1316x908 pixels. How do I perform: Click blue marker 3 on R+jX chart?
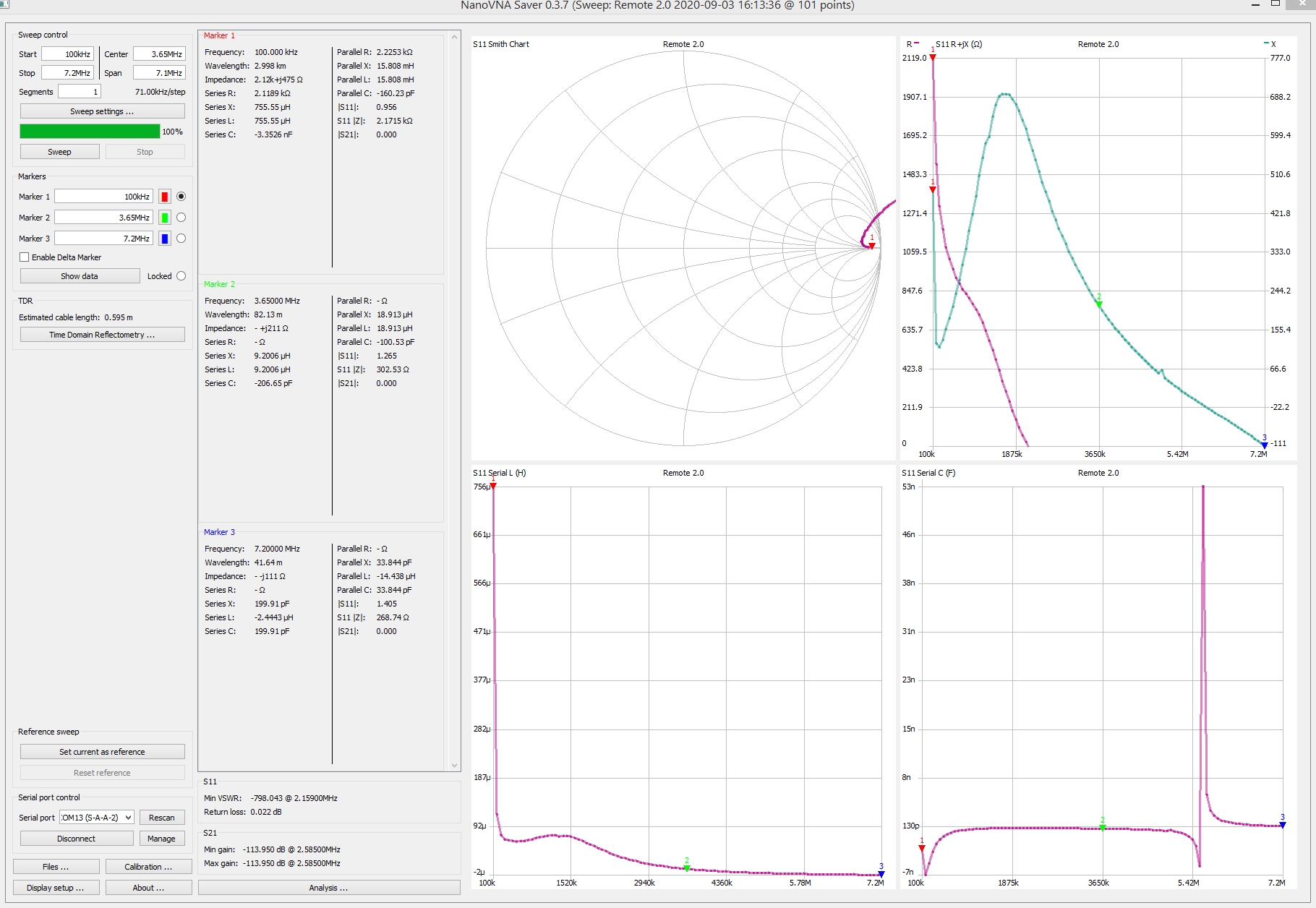1264,445
